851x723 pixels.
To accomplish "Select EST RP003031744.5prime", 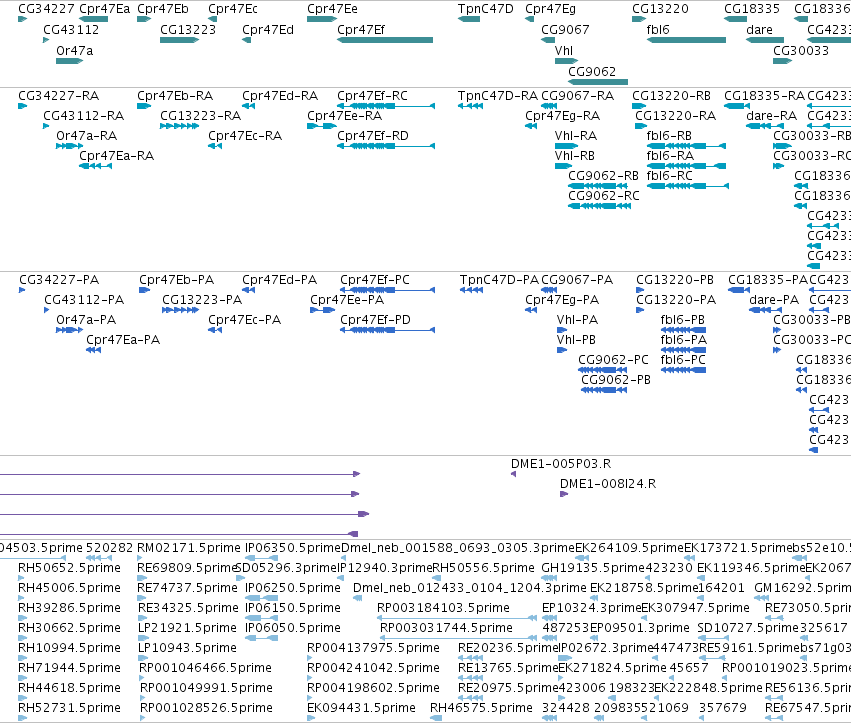I will pyautogui.click(x=459, y=638).
